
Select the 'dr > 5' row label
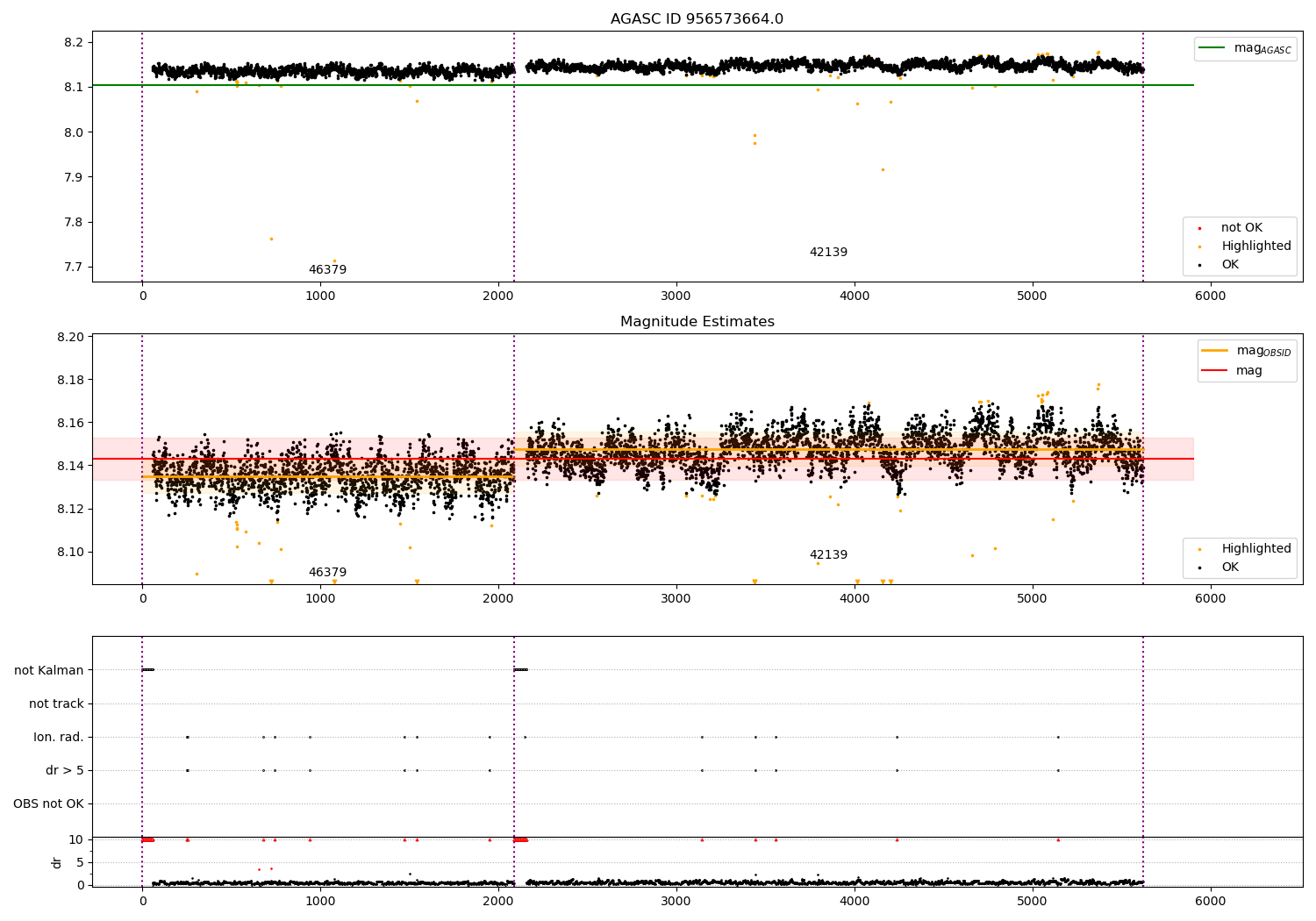[x=65, y=771]
